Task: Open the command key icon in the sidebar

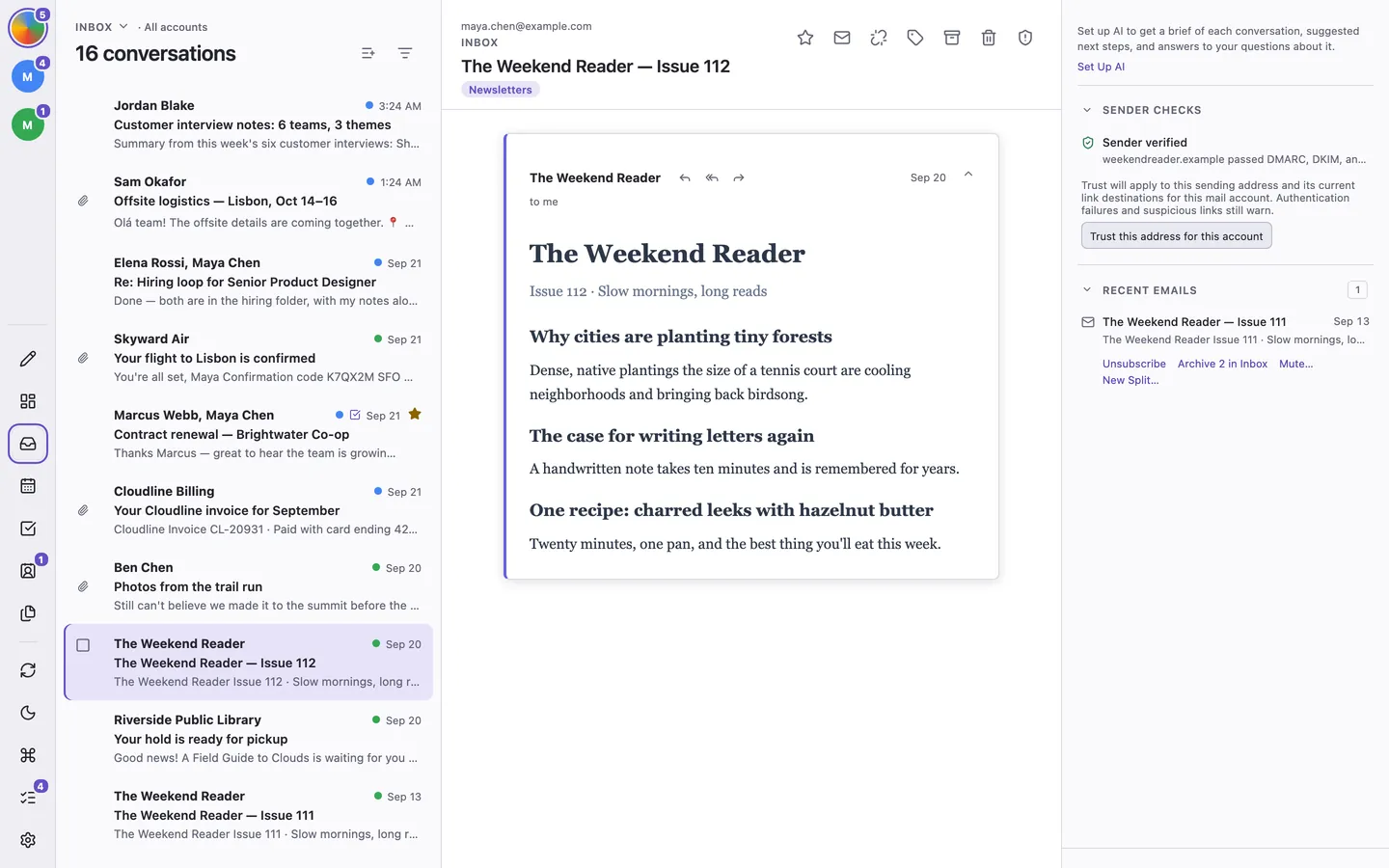Action: point(28,755)
